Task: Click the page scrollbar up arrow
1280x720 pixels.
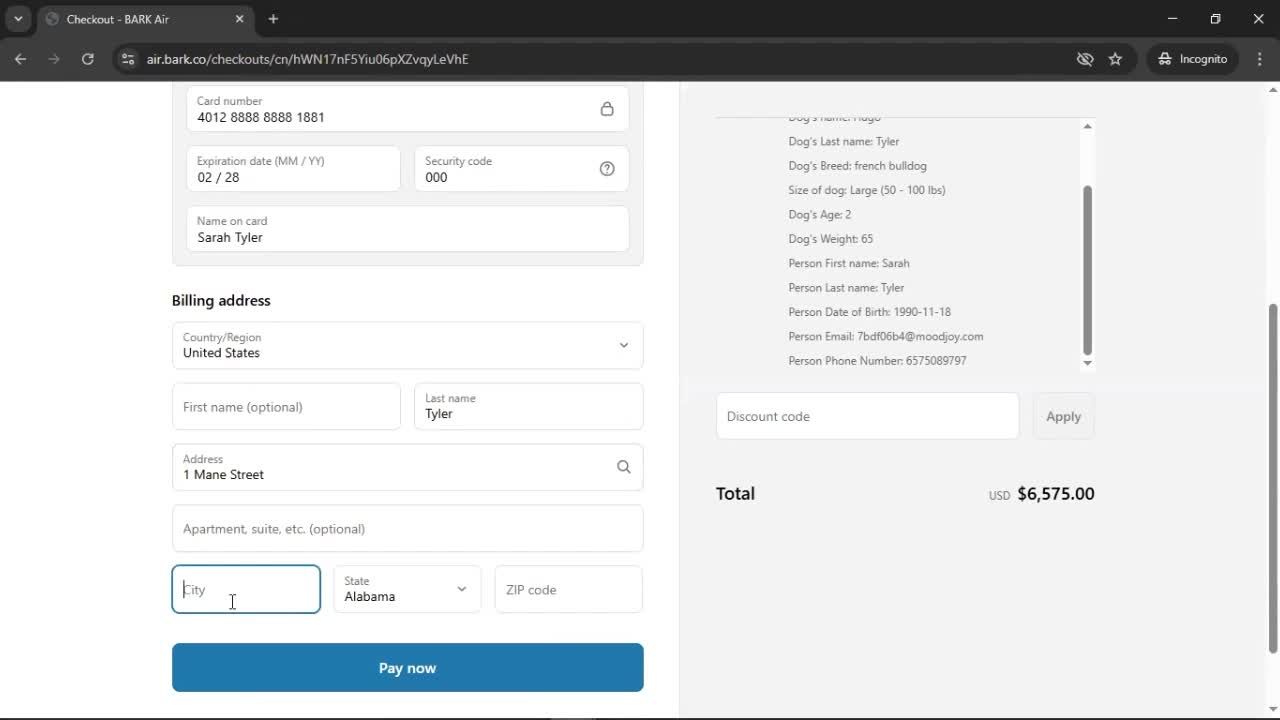Action: tap(1273, 90)
